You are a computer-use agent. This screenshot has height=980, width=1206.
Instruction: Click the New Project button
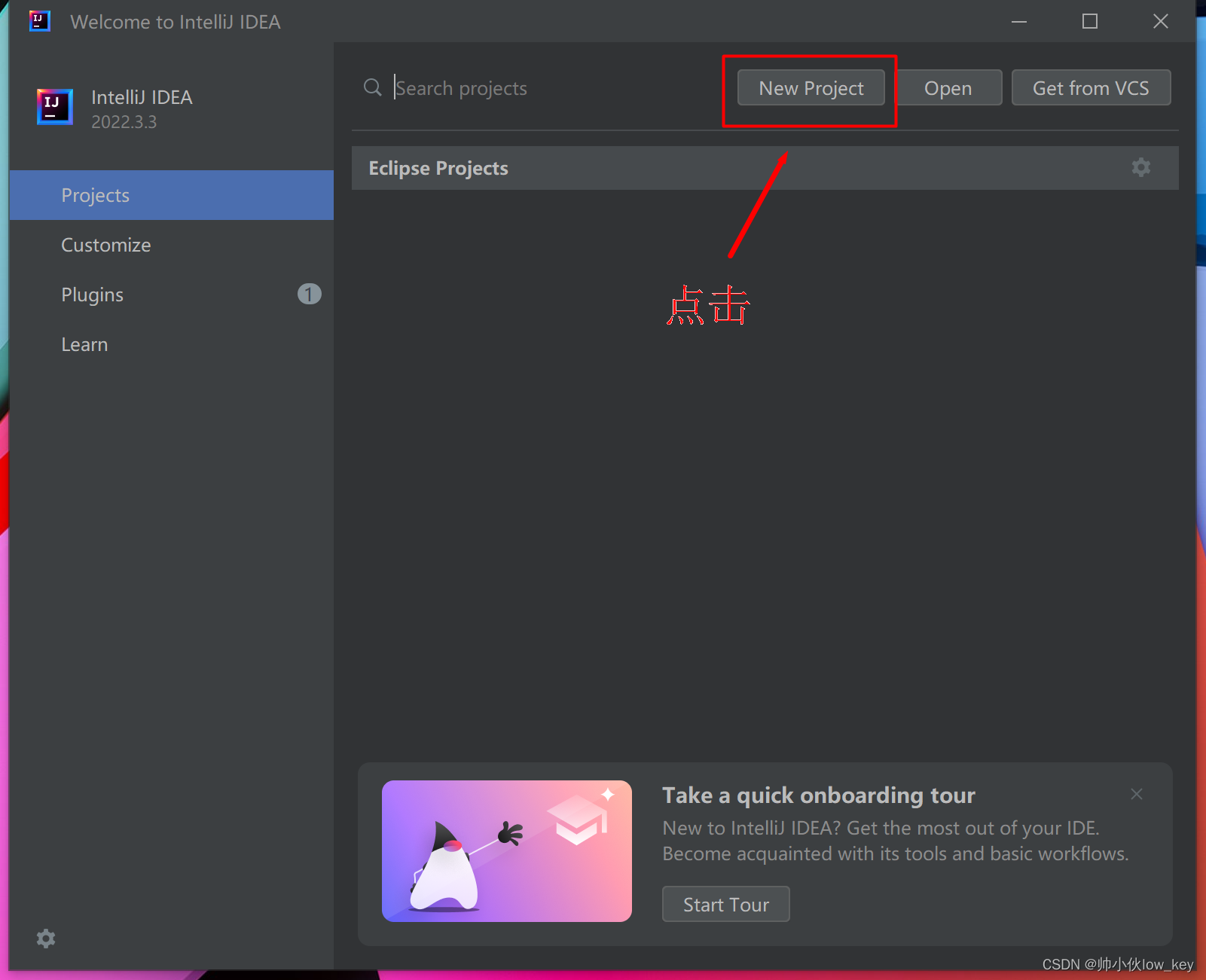(x=811, y=88)
